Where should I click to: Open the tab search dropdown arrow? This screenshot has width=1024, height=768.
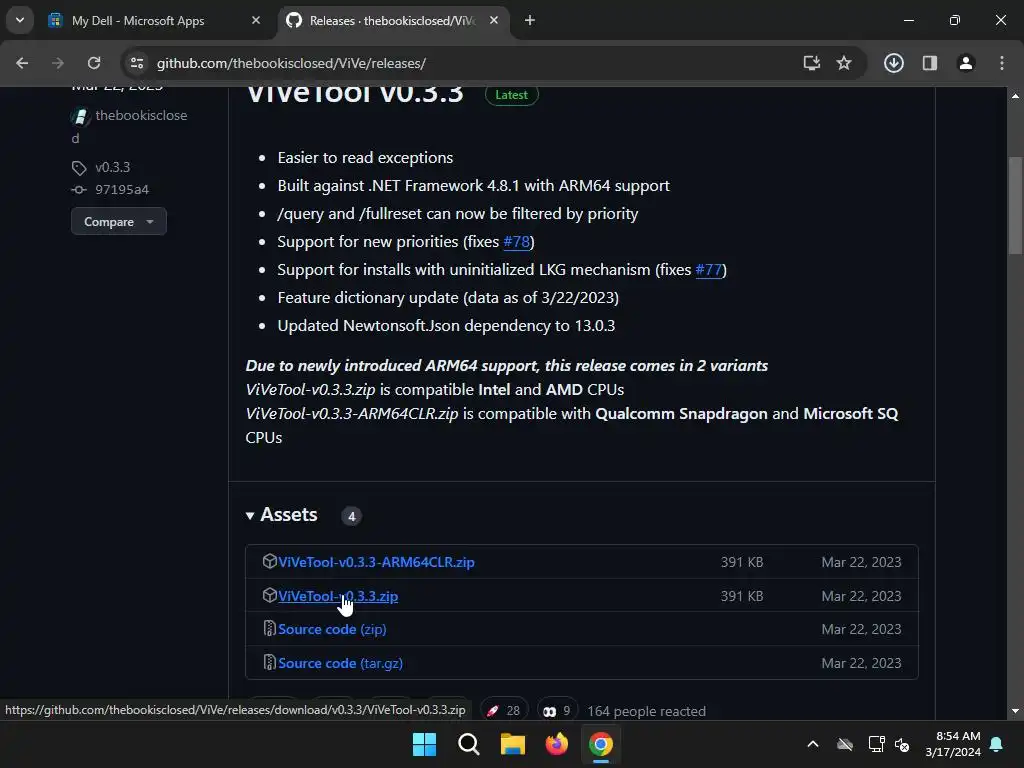(20, 20)
